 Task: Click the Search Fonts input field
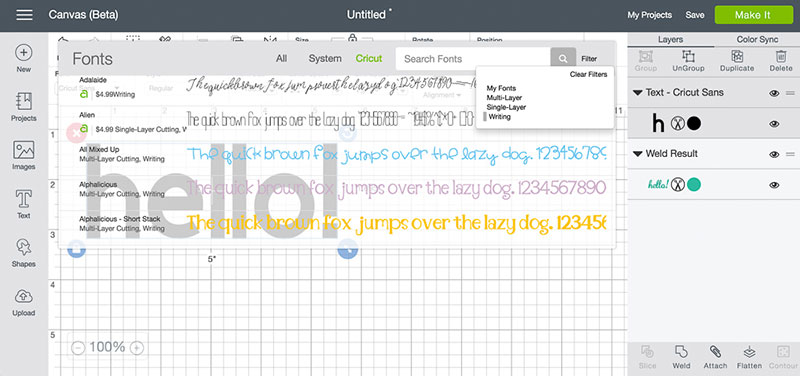click(x=473, y=59)
